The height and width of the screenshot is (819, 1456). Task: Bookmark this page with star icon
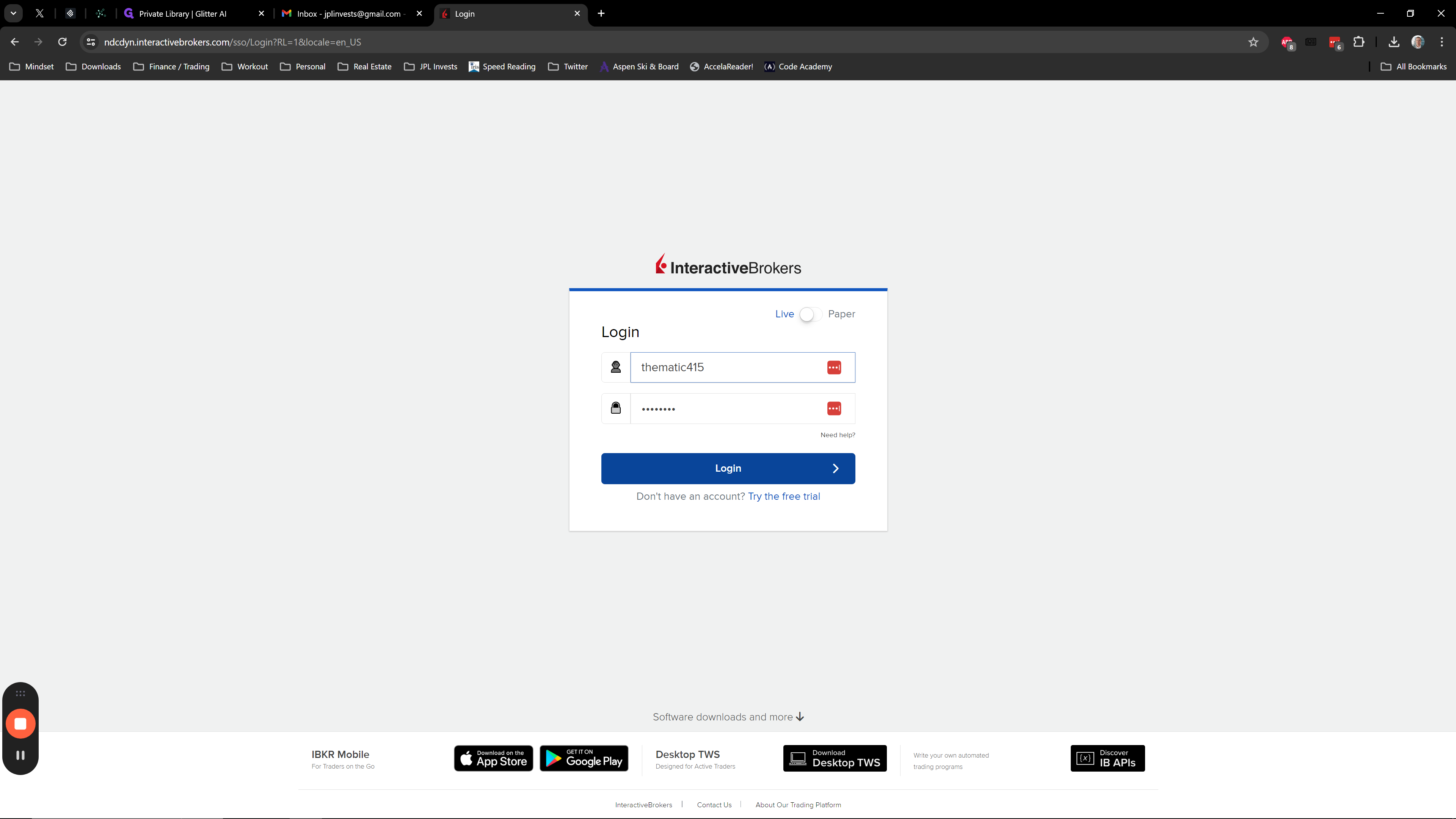(x=1253, y=42)
